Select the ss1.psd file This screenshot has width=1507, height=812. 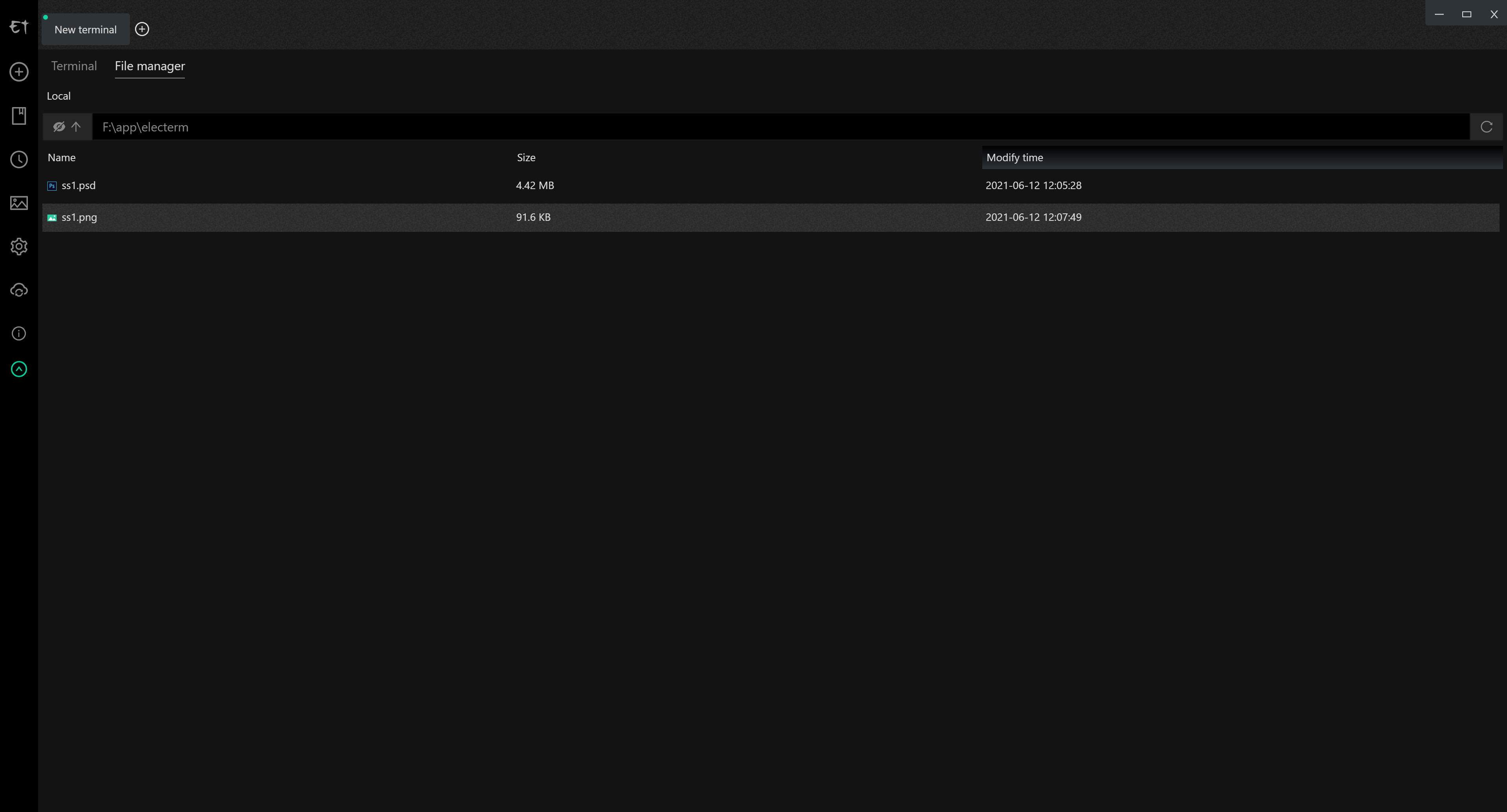[78, 185]
